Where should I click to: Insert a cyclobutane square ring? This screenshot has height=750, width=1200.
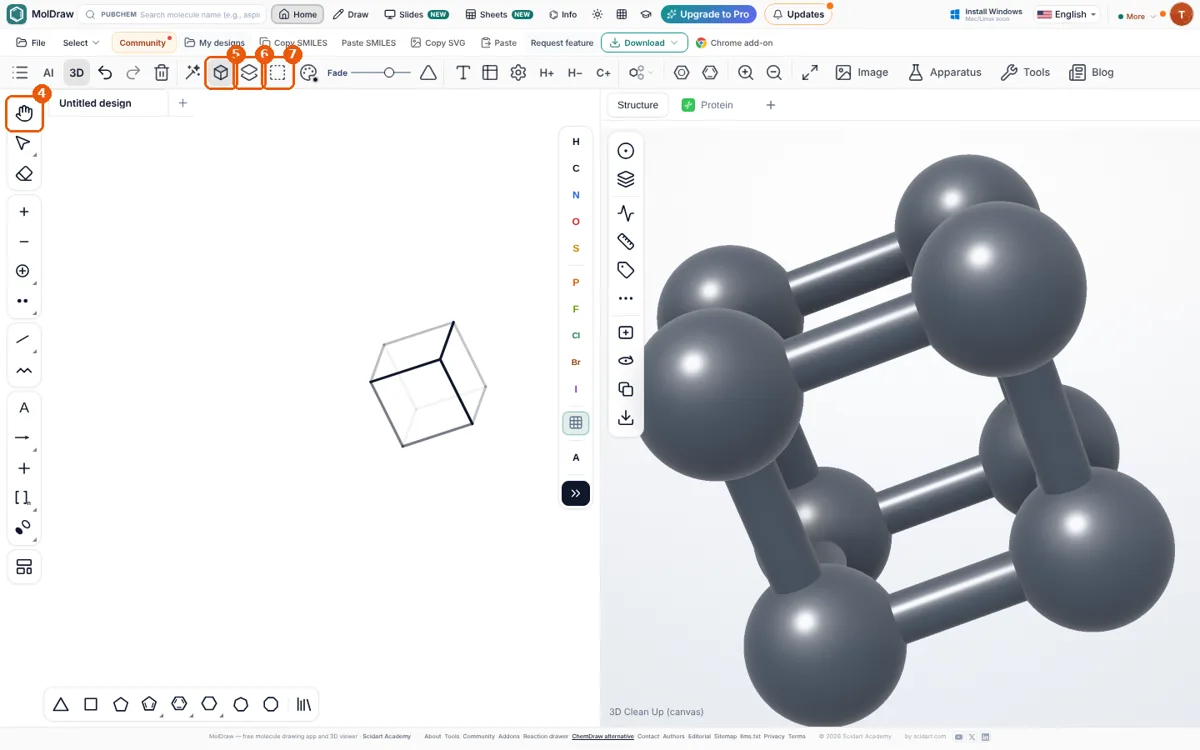coord(91,704)
